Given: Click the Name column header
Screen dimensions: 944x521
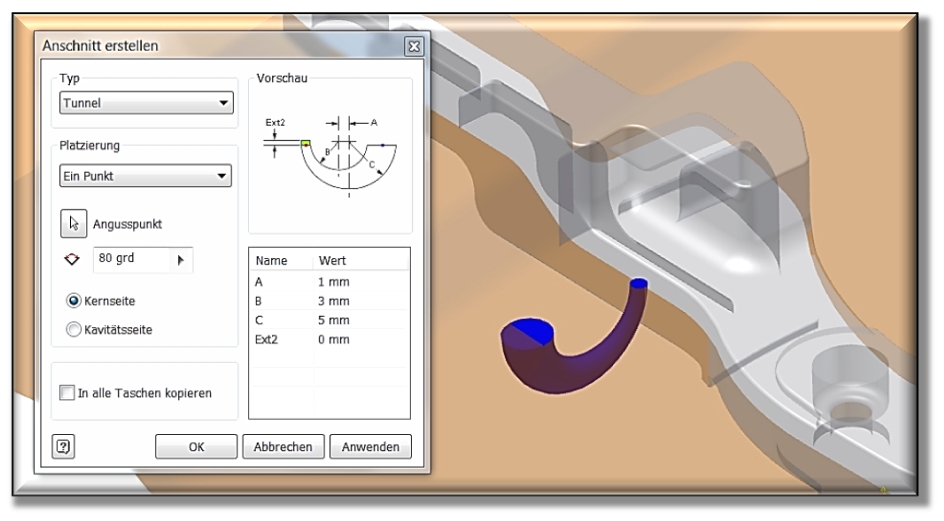Looking at the screenshot, I should coord(273,260).
